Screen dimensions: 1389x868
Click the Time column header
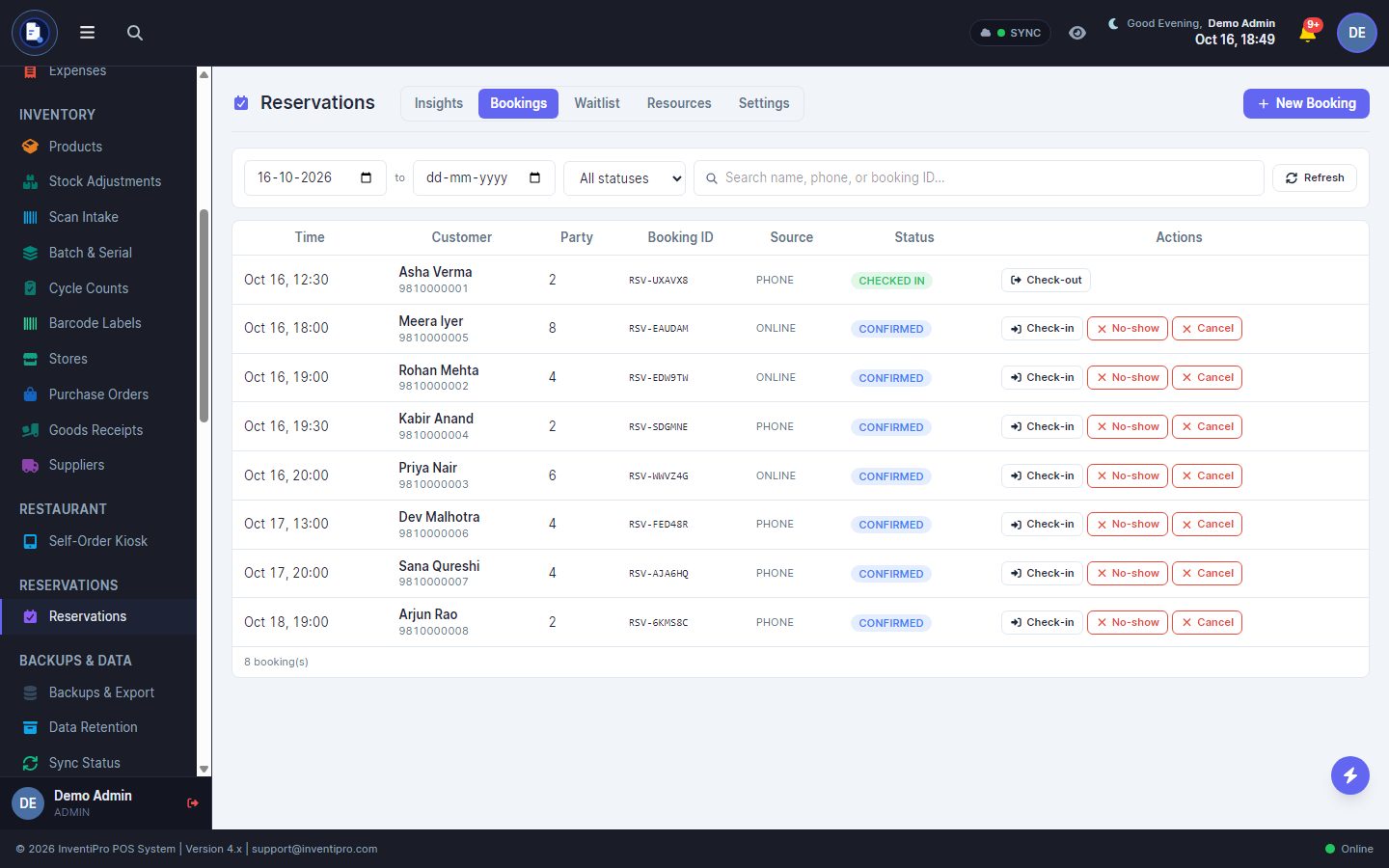coord(310,237)
